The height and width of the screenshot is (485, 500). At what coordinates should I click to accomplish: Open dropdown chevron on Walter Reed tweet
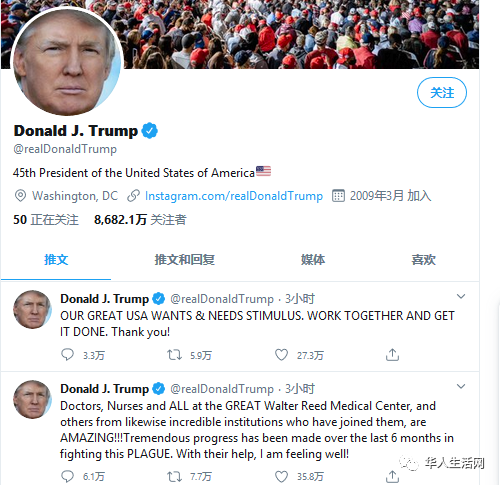(x=461, y=386)
